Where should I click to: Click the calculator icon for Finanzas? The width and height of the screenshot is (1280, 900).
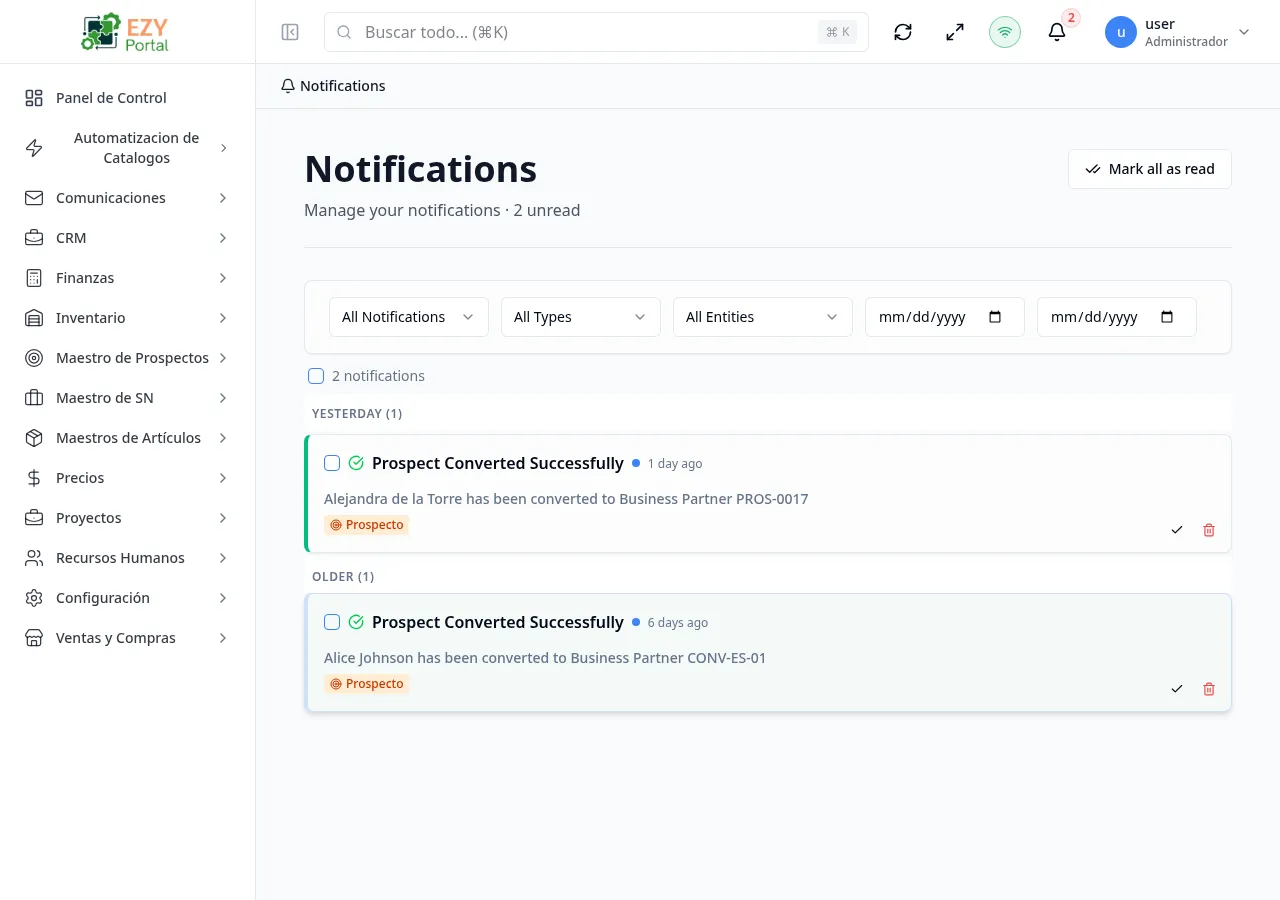[x=34, y=278]
